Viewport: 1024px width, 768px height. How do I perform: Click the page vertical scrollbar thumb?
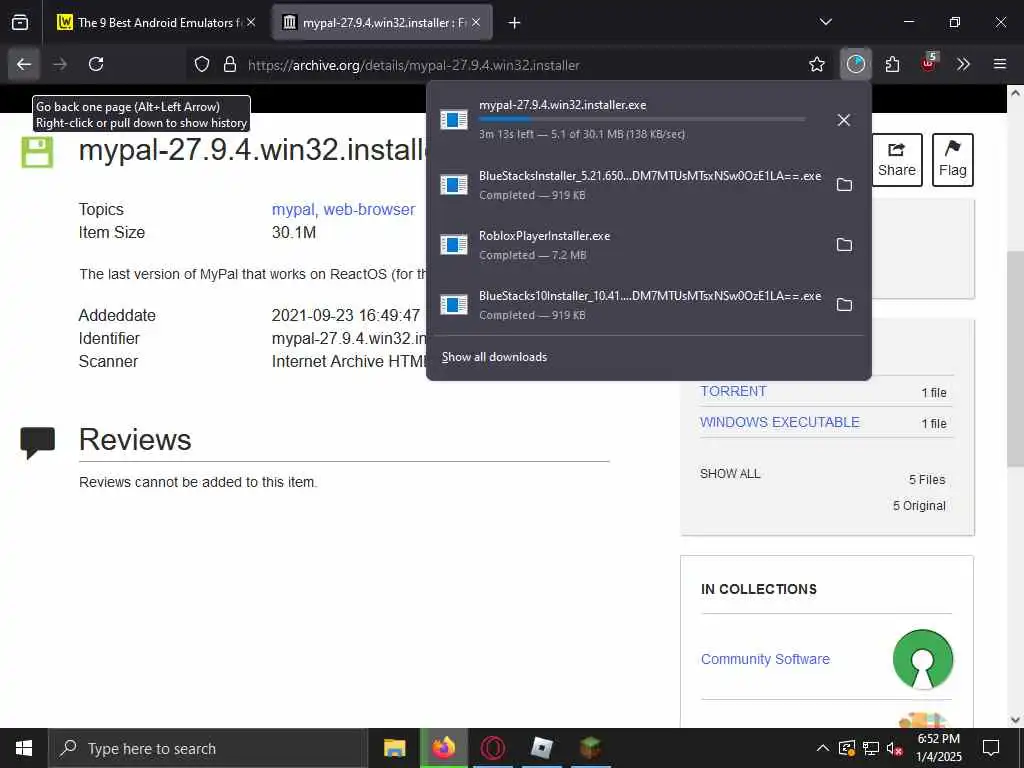[1015, 358]
